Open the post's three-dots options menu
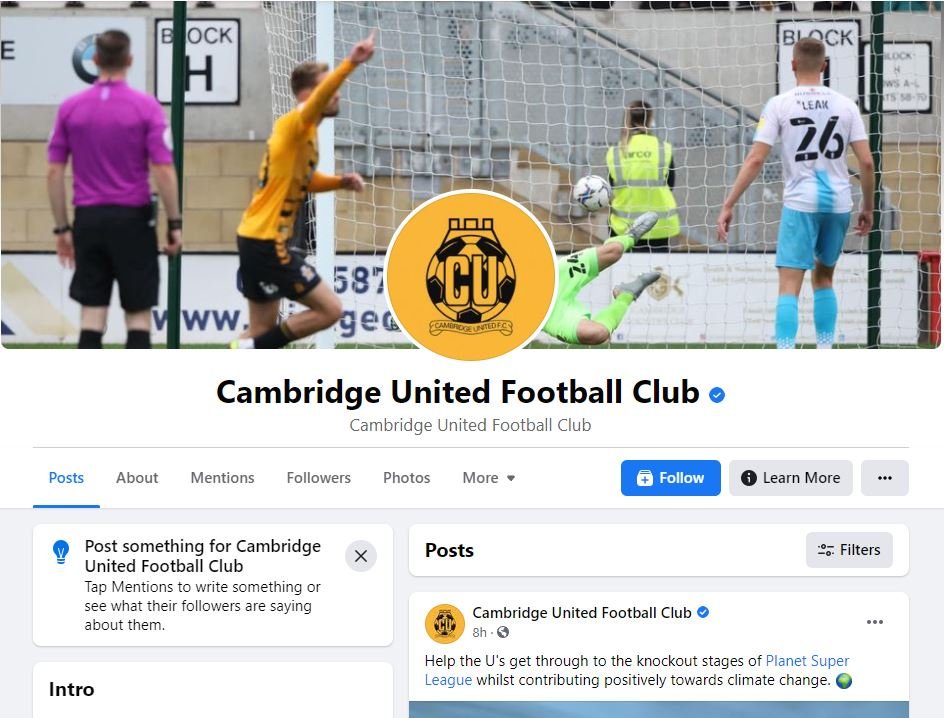Screen dimensions: 944x718 [x=874, y=622]
